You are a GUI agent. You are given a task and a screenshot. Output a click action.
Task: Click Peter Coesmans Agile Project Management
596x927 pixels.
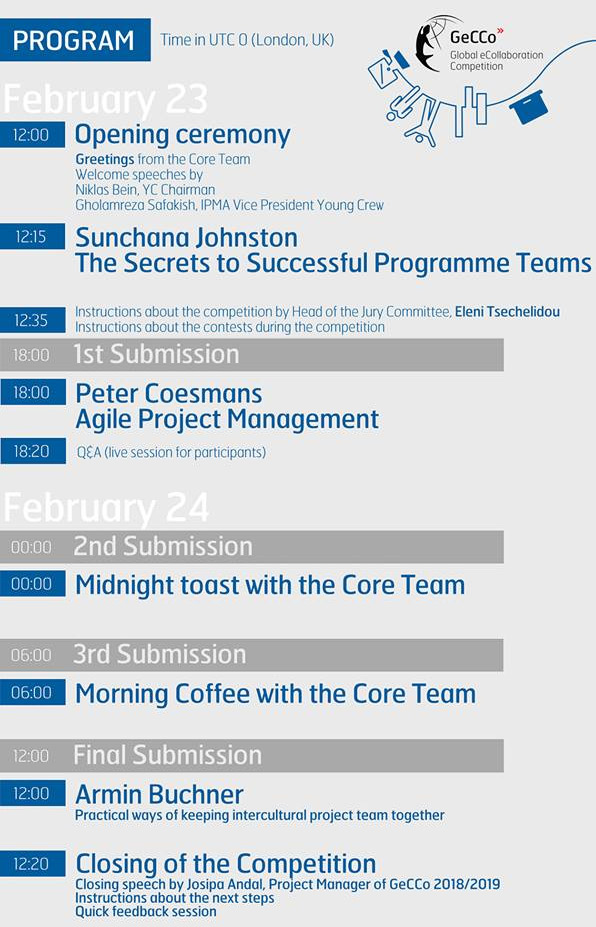(x=227, y=406)
